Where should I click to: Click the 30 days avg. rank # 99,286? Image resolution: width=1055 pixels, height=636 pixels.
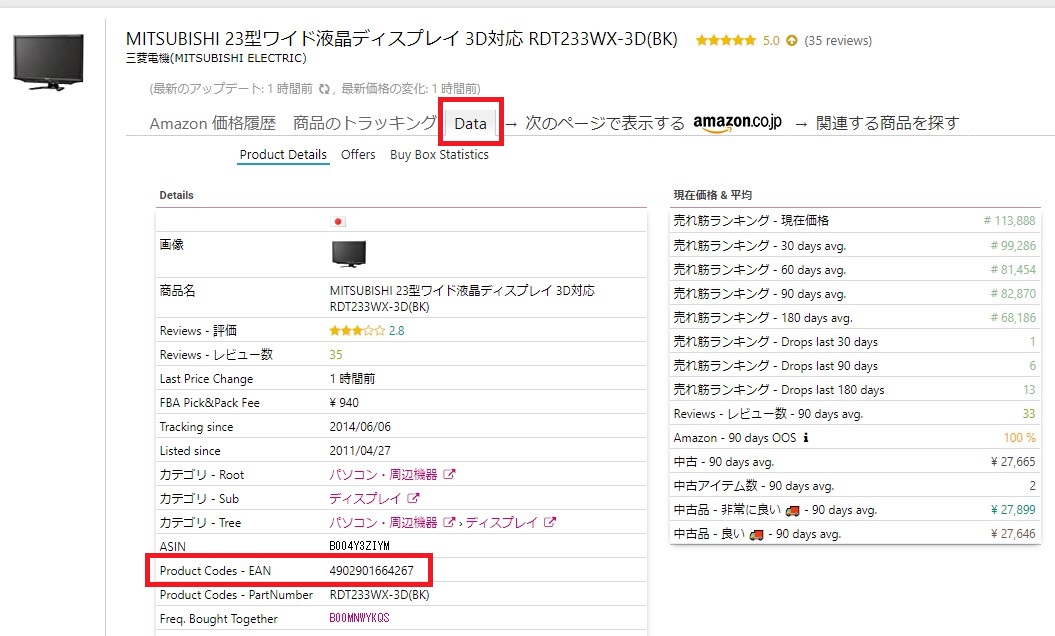(x=1013, y=246)
